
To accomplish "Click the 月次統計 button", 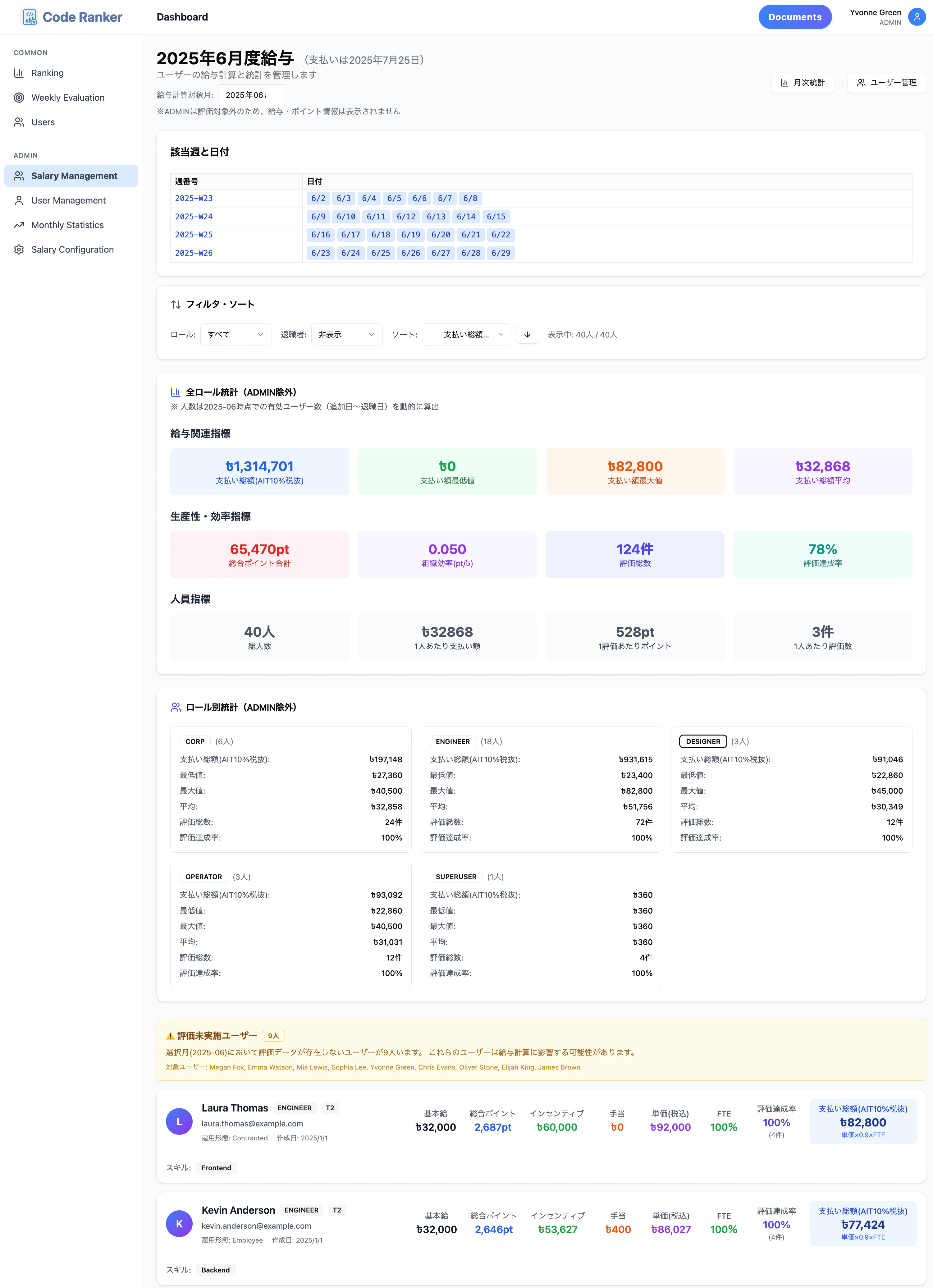I will point(803,82).
